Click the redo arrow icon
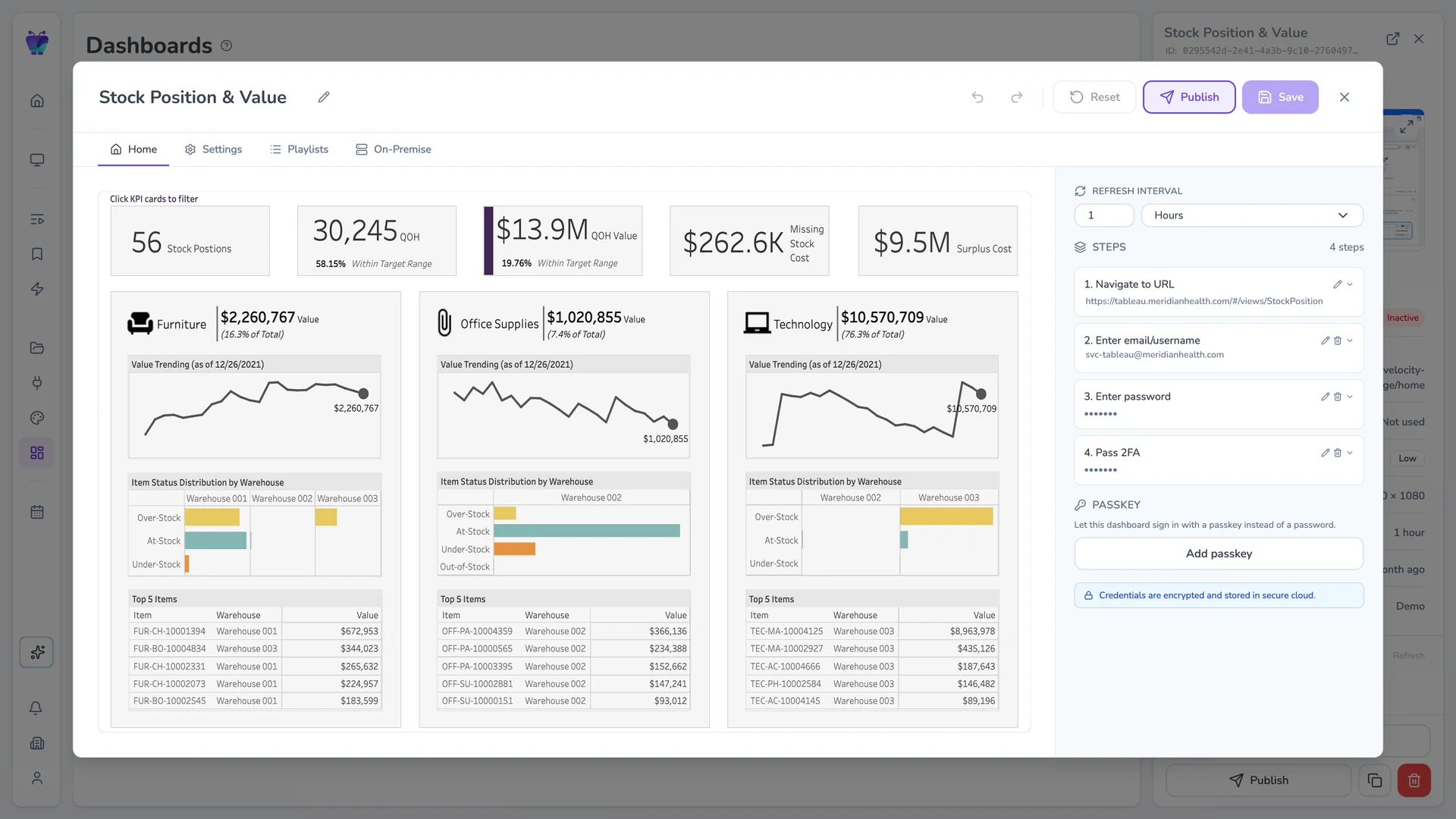This screenshot has height=819, width=1456. coord(1017,97)
